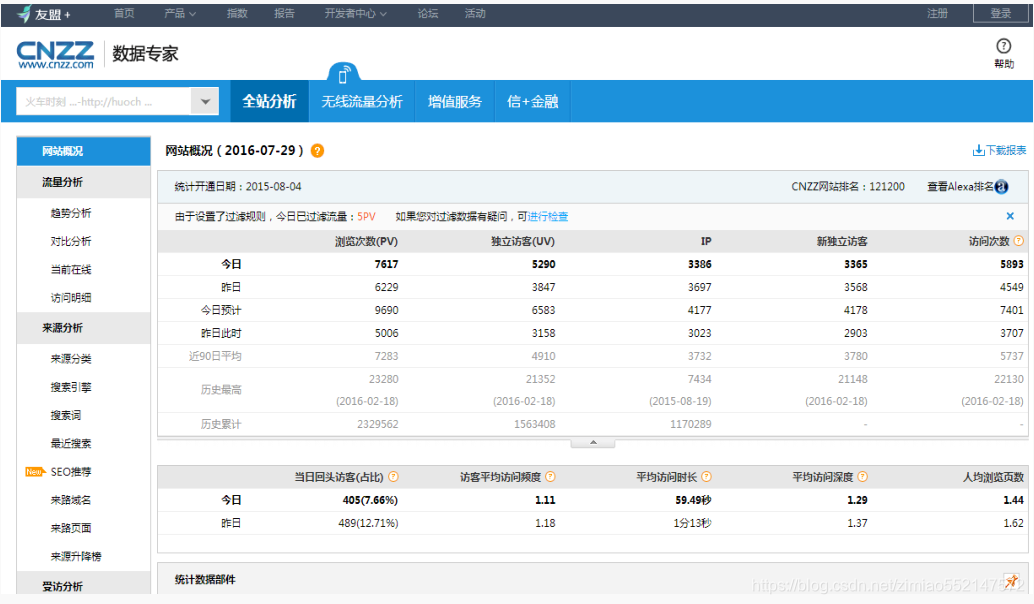Screen dimensions: 1034x604
Task: Open 活动 in top navigation
Action: 475,13
